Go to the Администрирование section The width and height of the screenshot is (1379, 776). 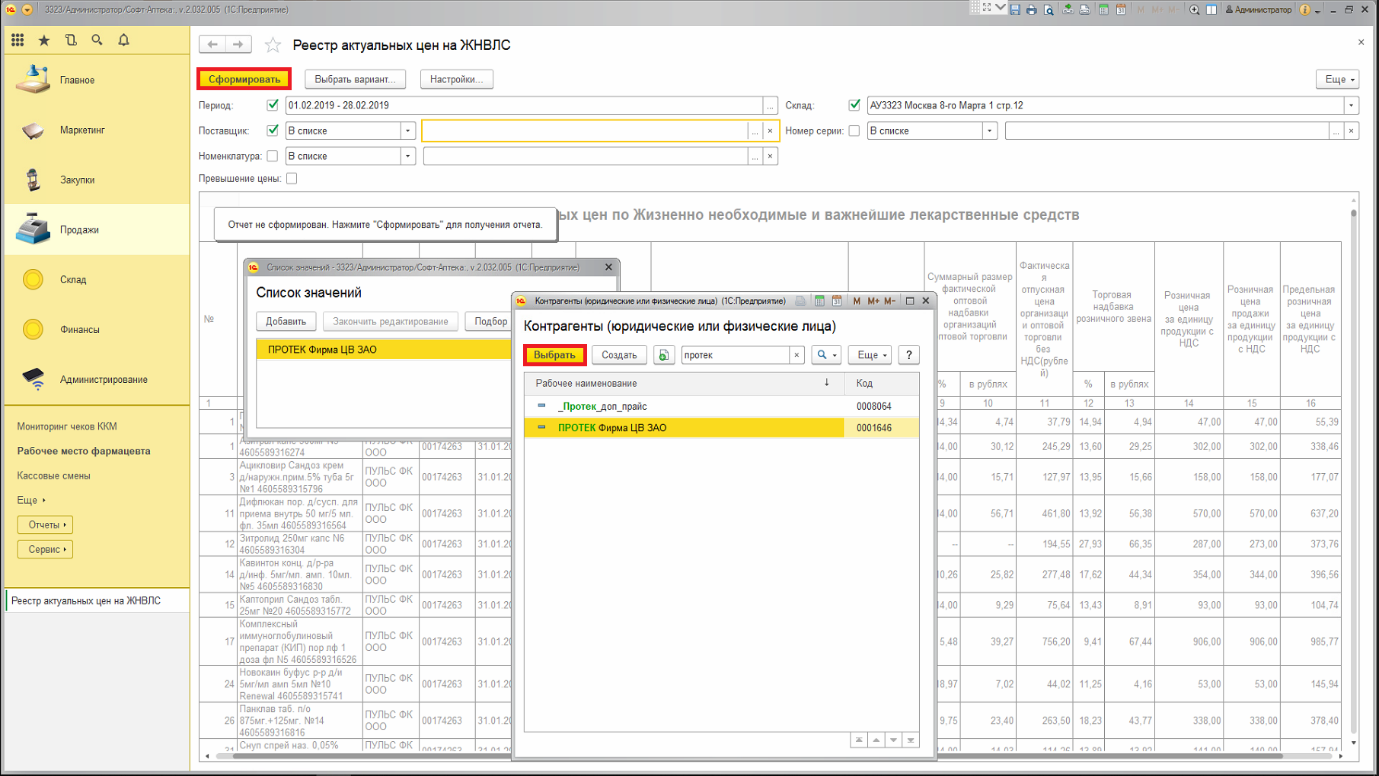click(103, 380)
